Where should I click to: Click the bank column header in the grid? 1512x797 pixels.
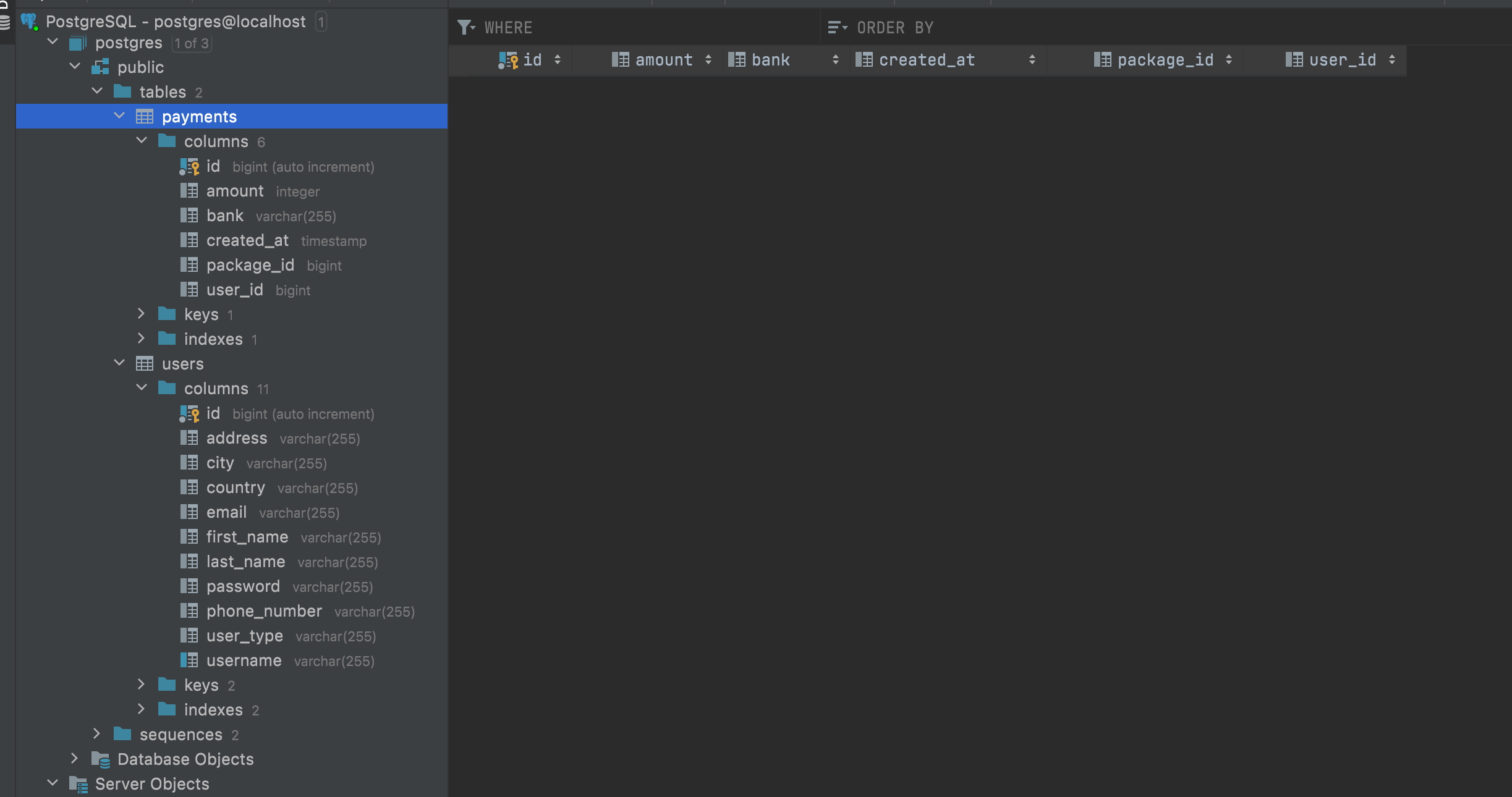point(770,59)
